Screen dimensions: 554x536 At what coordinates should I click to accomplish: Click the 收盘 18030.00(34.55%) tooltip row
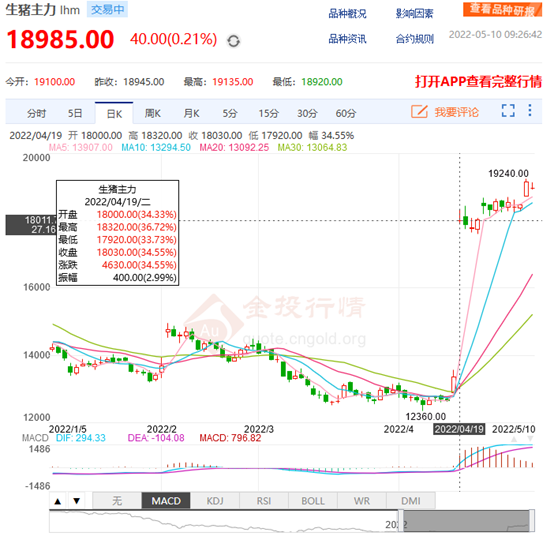[x=117, y=252]
